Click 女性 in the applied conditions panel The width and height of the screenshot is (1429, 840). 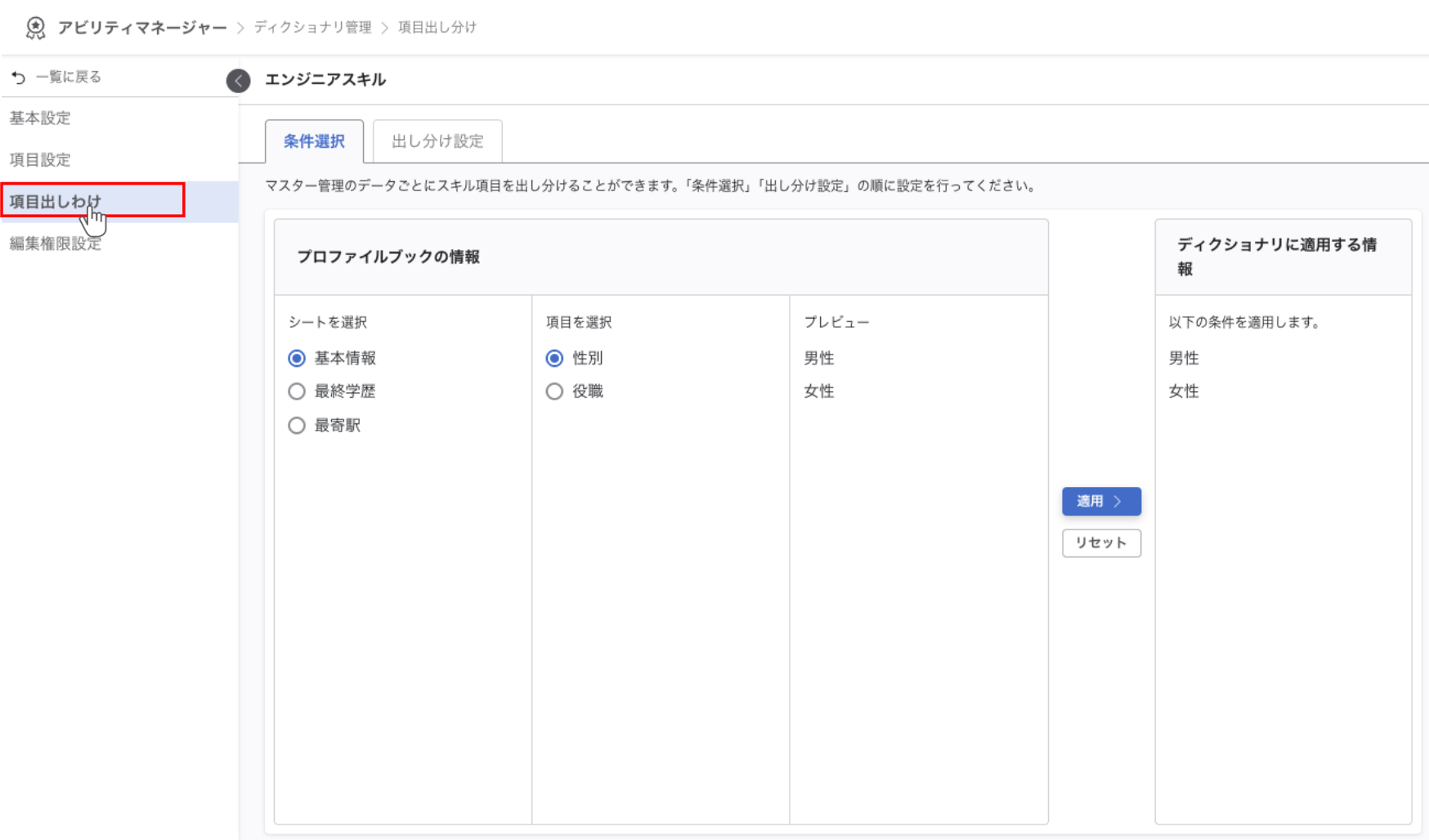[x=1184, y=391]
